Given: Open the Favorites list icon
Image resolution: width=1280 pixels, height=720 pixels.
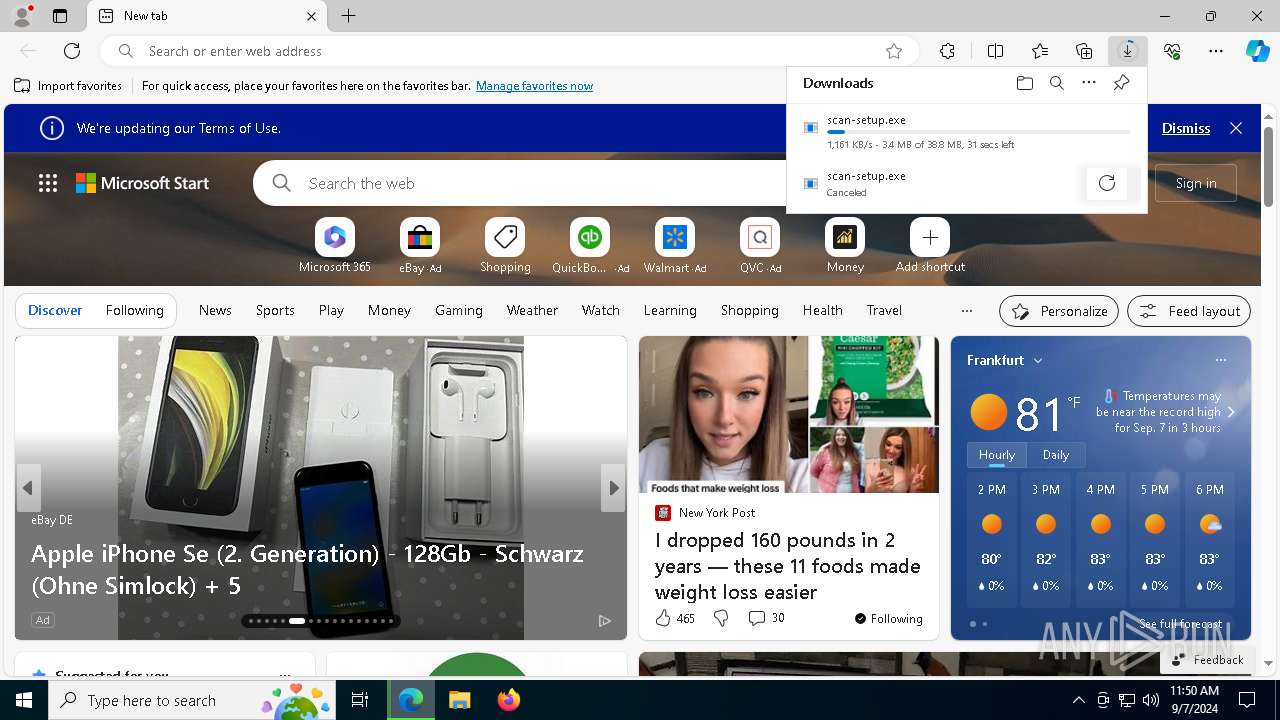Looking at the screenshot, I should [x=1040, y=51].
